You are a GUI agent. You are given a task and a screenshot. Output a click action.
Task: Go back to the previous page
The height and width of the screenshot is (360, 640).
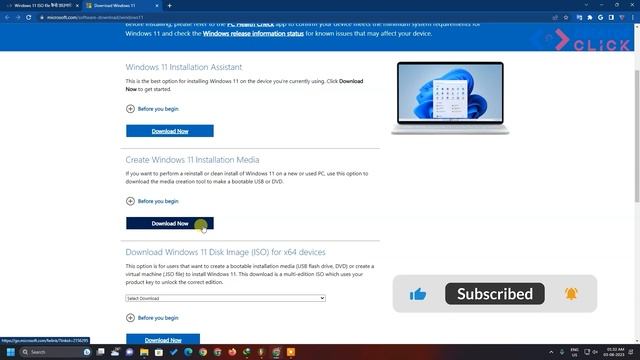pyautogui.click(x=7, y=18)
